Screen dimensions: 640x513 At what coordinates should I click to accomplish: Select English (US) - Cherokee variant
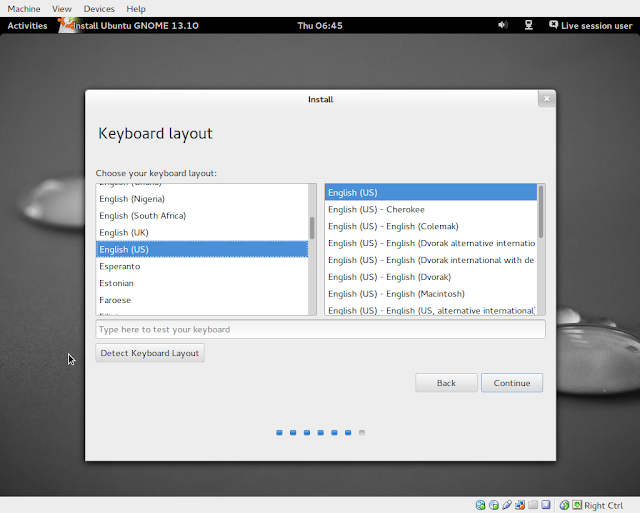click(431, 209)
